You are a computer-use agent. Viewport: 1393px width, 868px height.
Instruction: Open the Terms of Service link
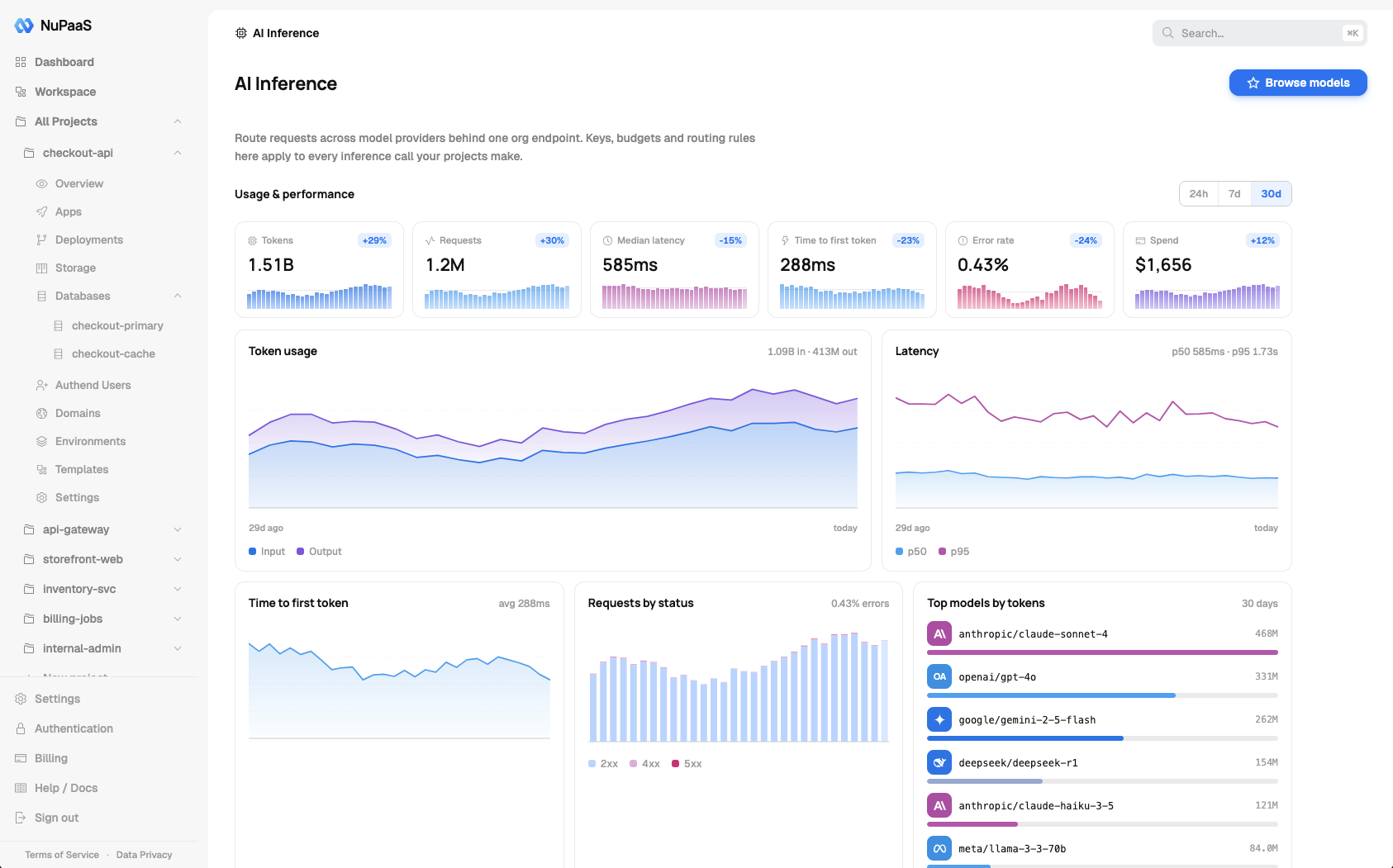(62, 855)
